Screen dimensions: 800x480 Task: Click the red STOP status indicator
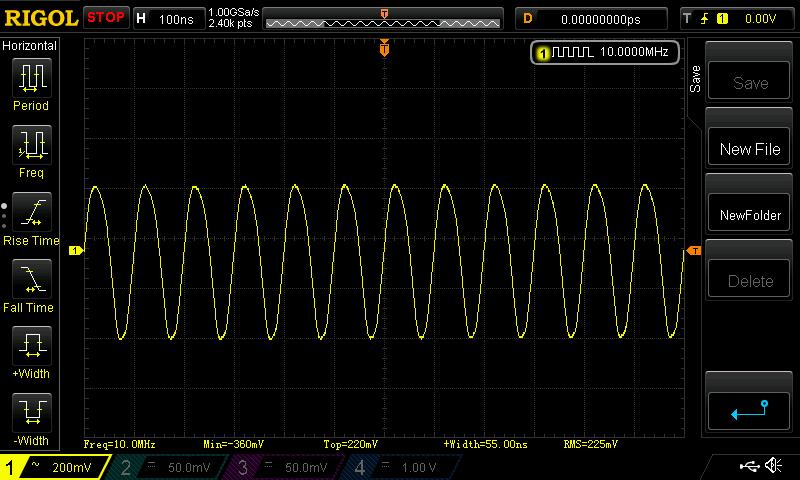[x=106, y=18]
